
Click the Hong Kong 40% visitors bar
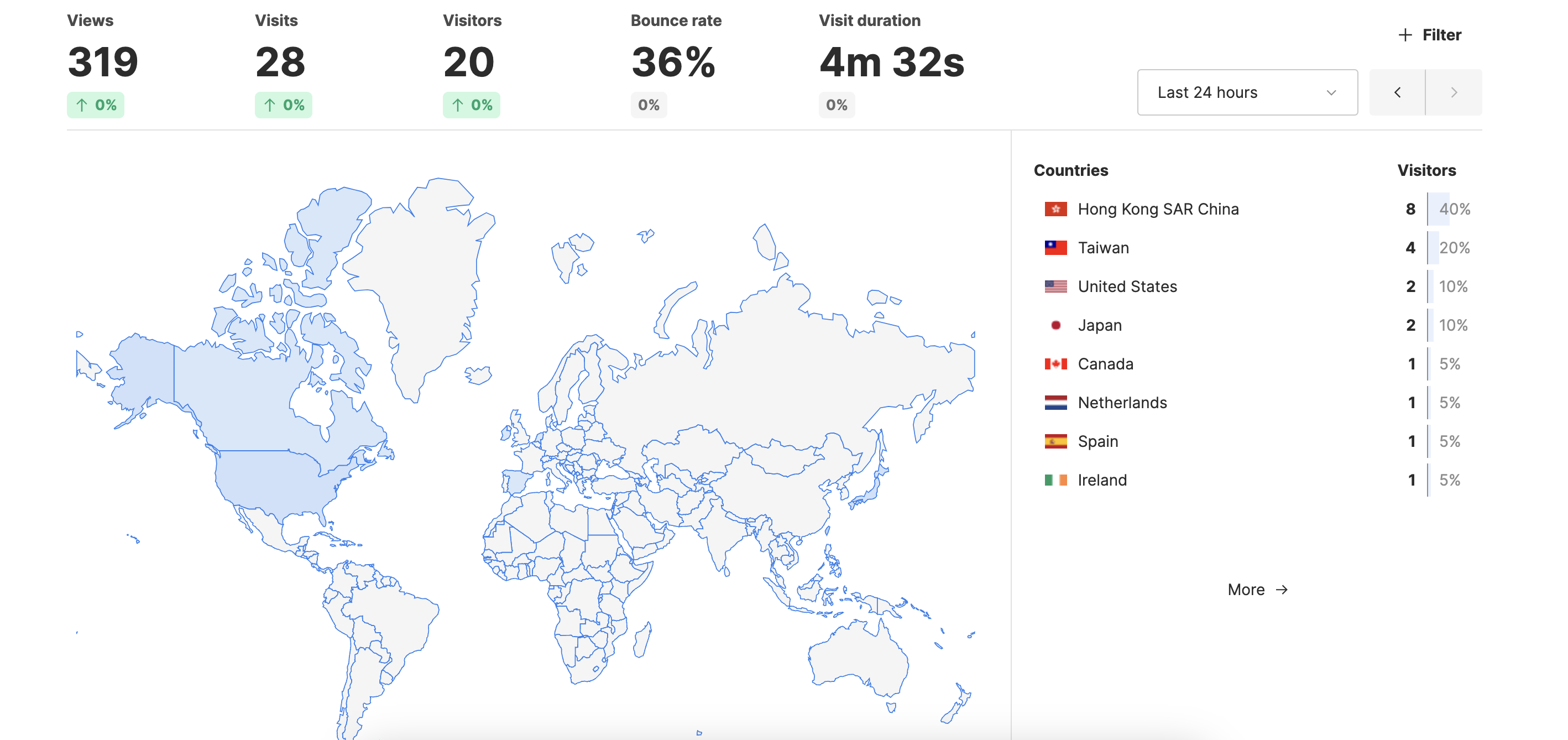1439,209
